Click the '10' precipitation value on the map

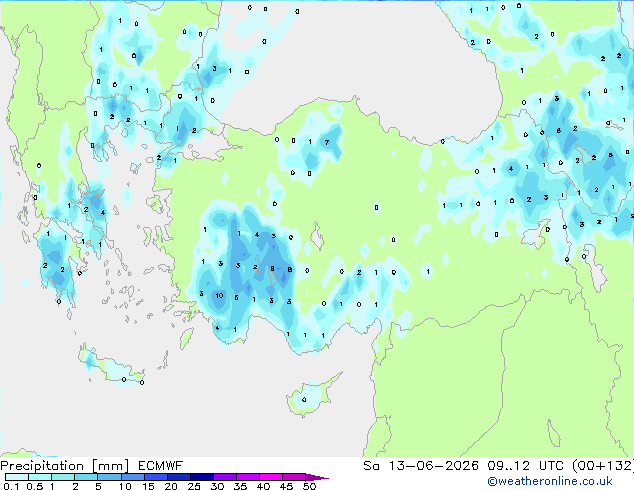(x=219, y=296)
